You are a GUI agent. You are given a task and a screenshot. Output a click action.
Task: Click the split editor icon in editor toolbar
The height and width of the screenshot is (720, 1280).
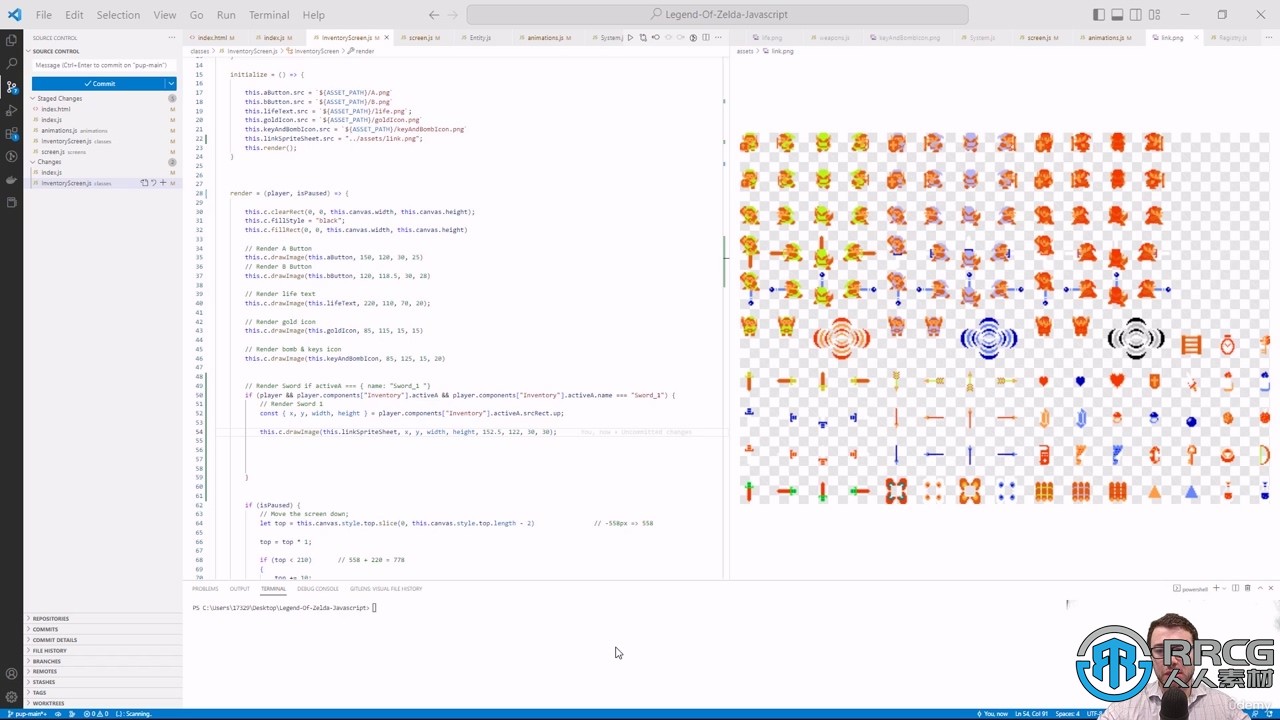point(705,37)
